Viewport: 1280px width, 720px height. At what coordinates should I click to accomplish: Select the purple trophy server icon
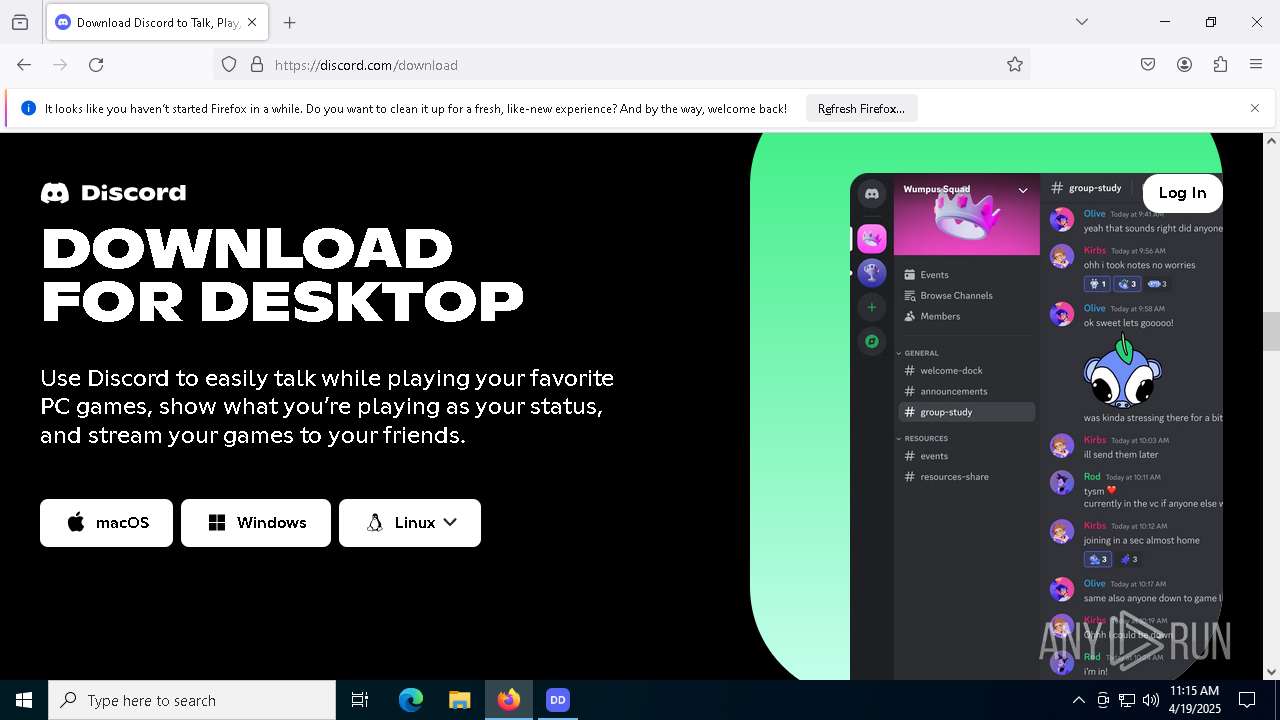tap(872, 272)
